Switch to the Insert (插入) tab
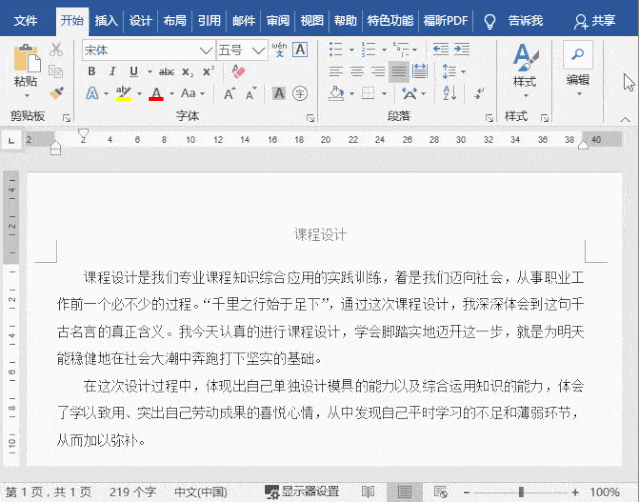The image size is (639, 502). click(x=106, y=20)
